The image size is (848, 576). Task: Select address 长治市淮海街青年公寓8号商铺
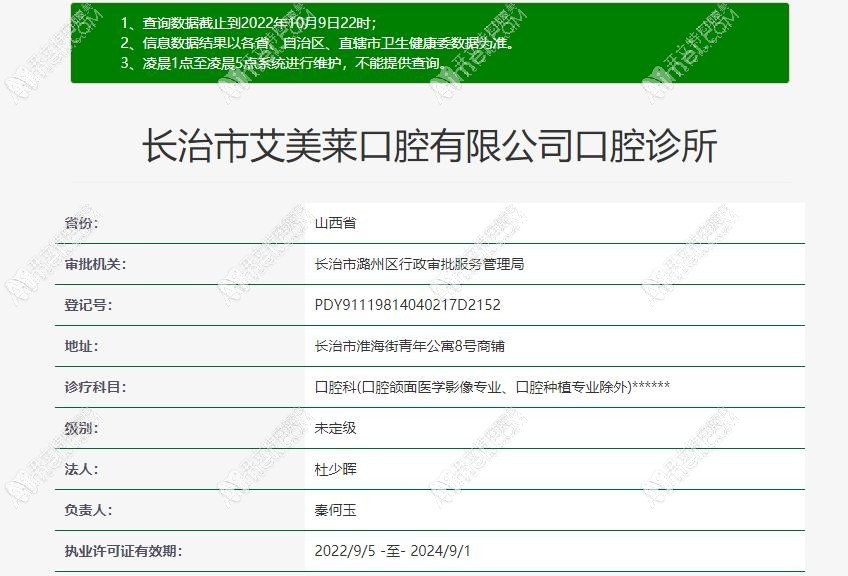coord(409,346)
